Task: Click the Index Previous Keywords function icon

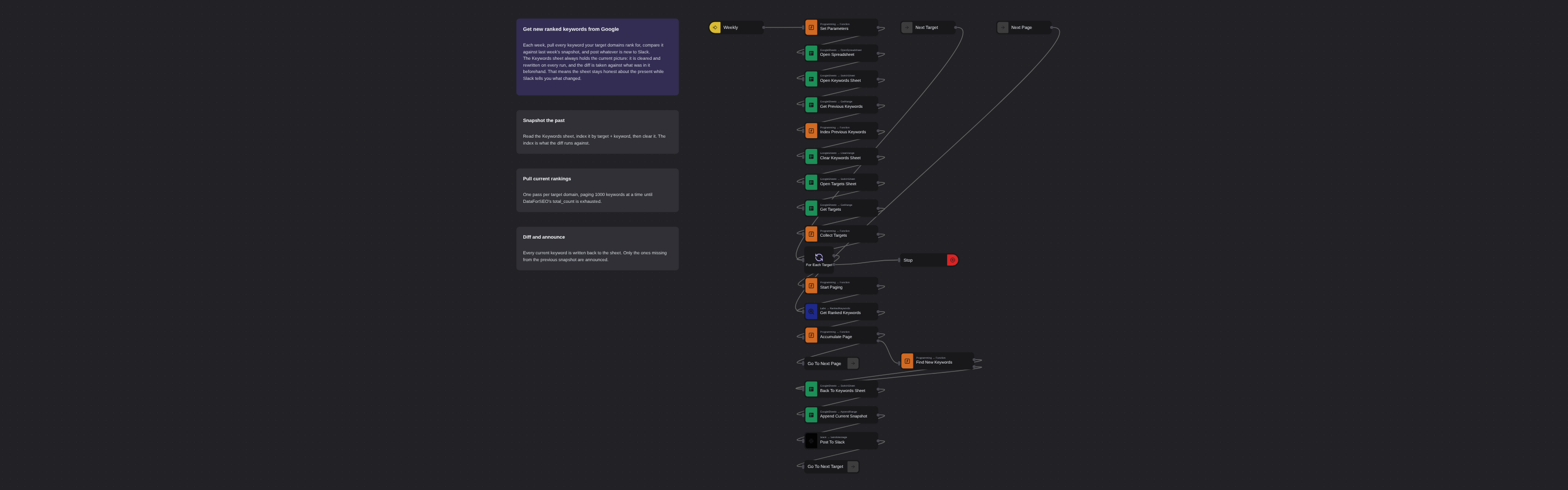Action: [811, 131]
